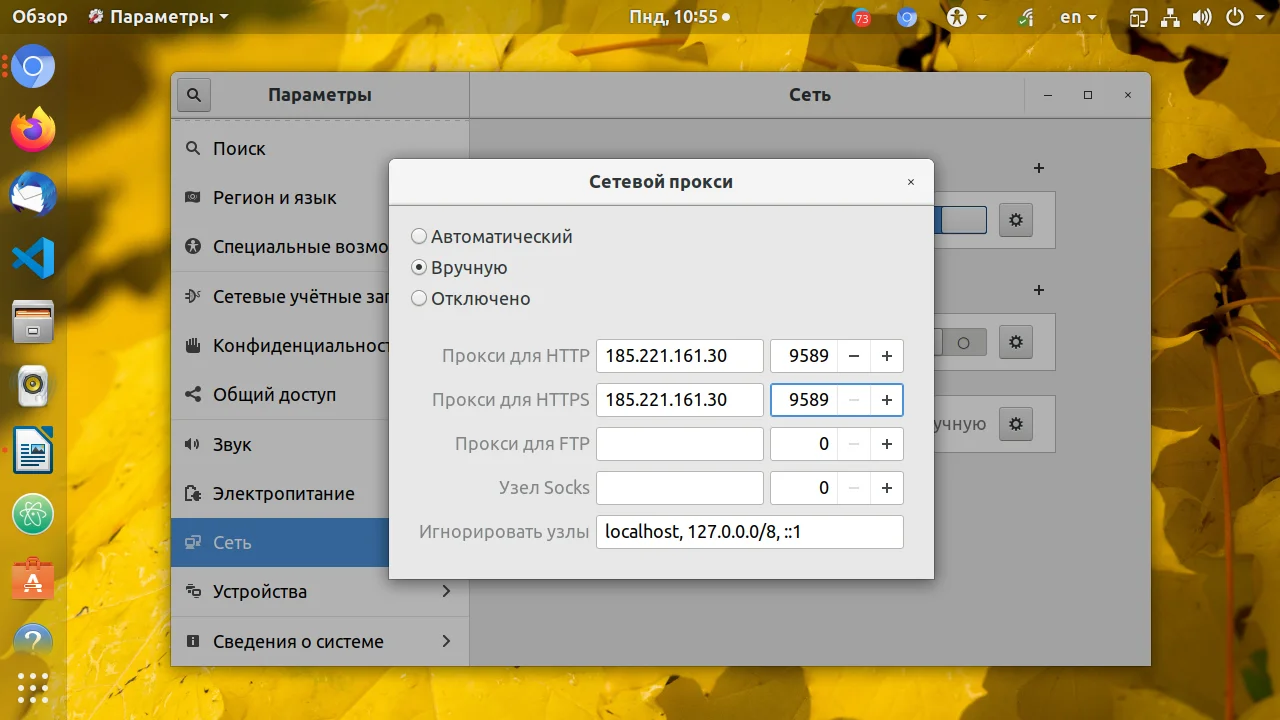
Task: Open Сетевые учётные записи in sidebar
Action: 280,297
